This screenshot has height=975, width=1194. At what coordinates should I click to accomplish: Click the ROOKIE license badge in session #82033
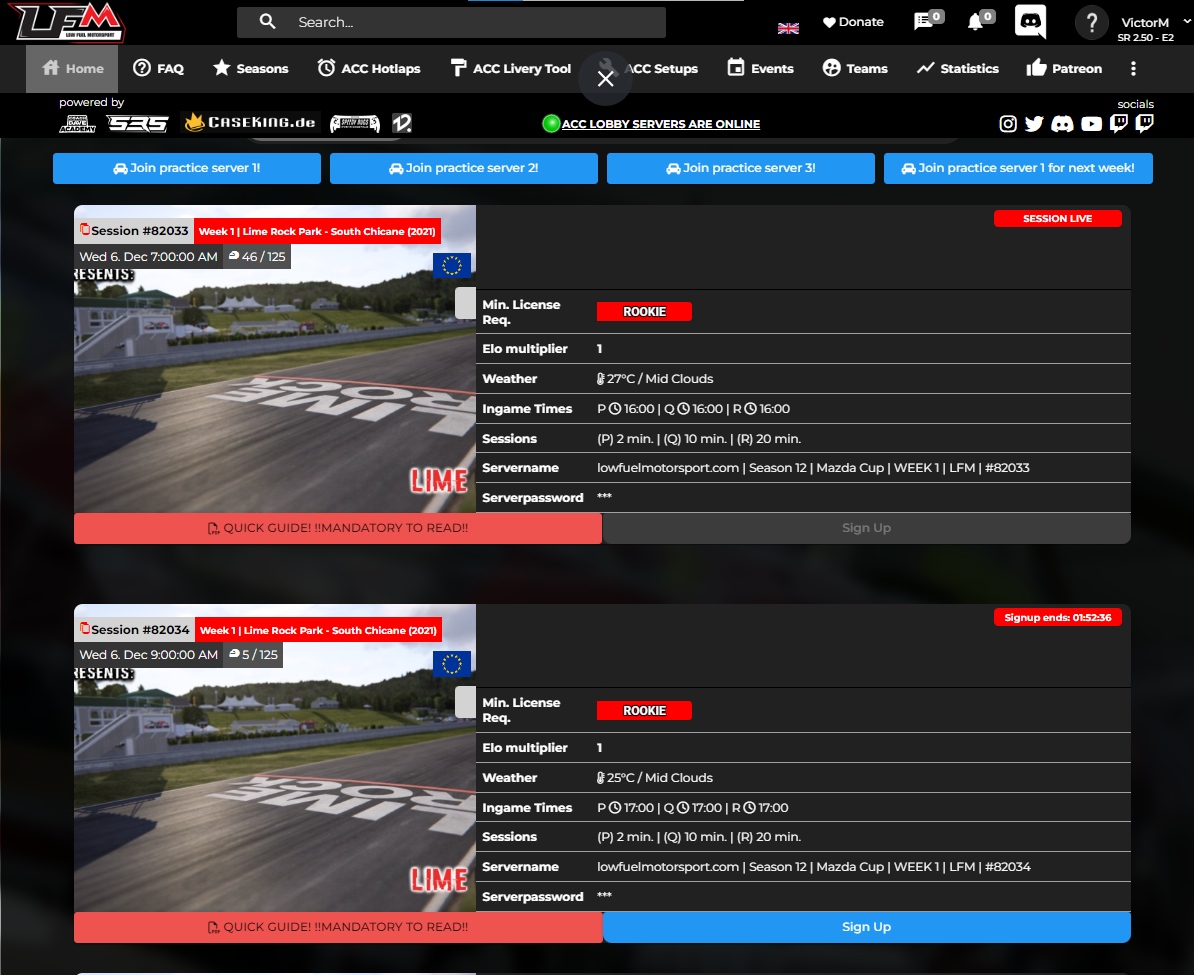coord(644,312)
